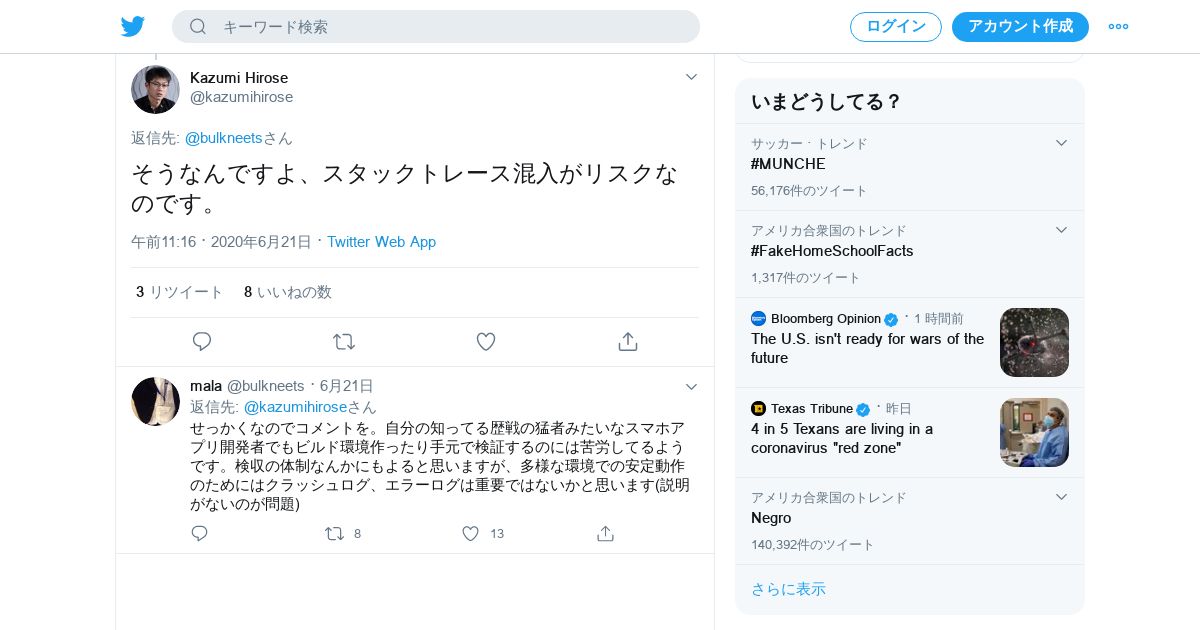This screenshot has height=630, width=1200.
Task: Like Kazumi Hirose's main tweet
Action: [486, 342]
